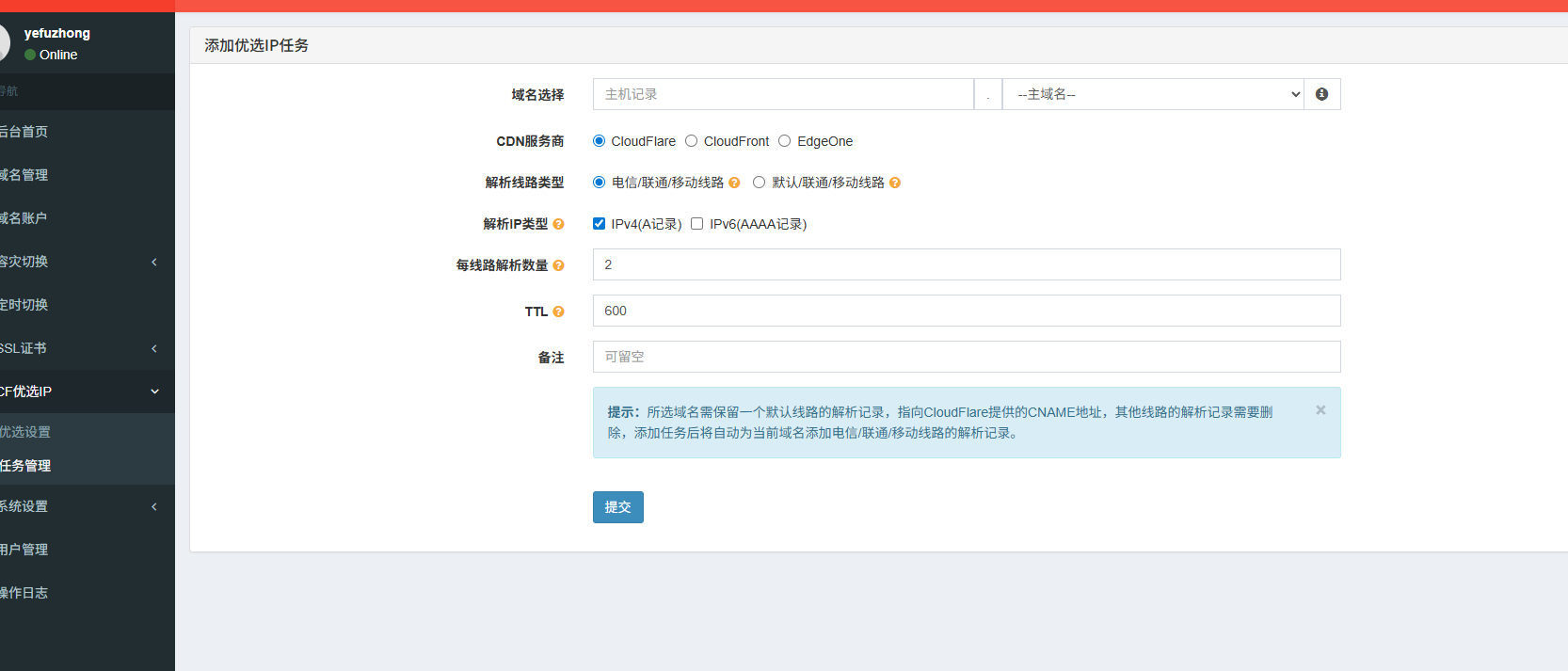Viewport: 1568px width, 671px height.
Task: Select the EdgeOne CDN provider option
Action: (x=784, y=141)
